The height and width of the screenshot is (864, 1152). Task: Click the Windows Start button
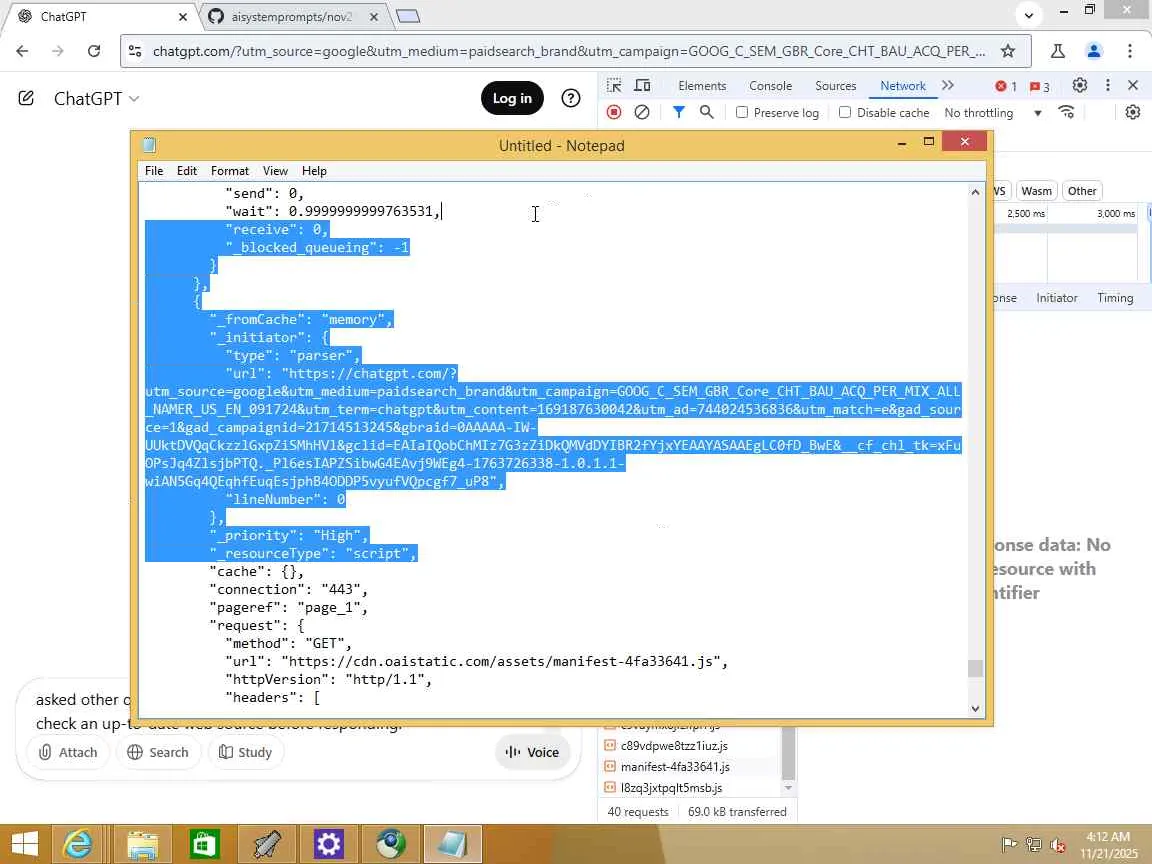coord(24,844)
